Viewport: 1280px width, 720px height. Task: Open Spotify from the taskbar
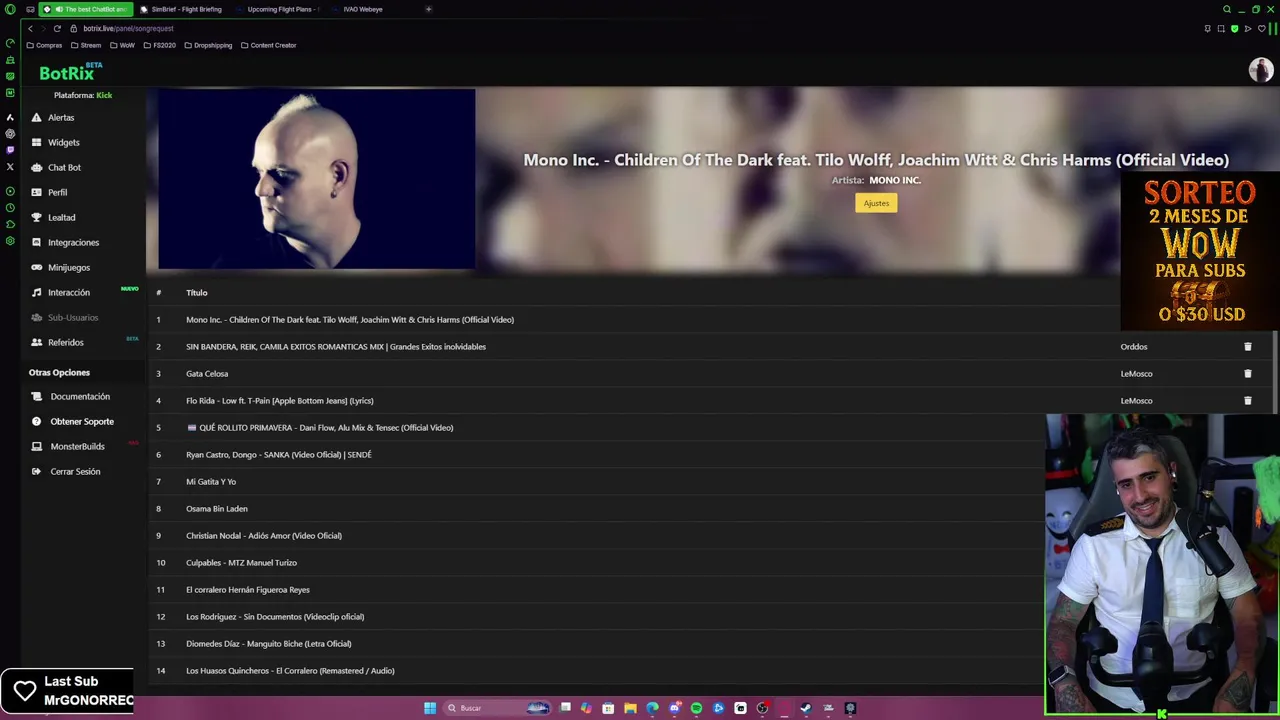pyautogui.click(x=696, y=708)
